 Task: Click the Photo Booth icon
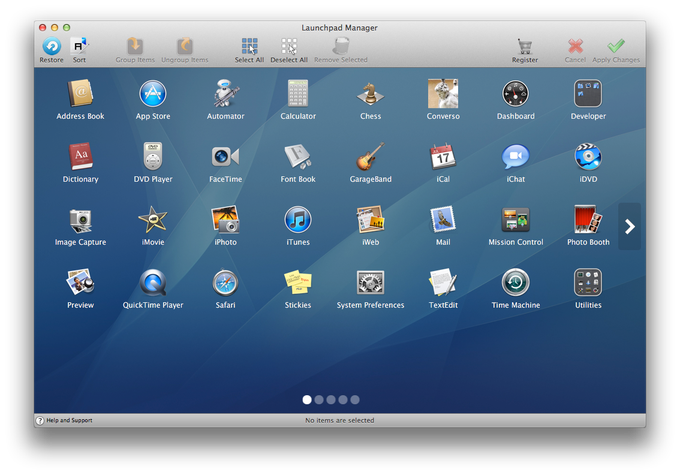tap(588, 220)
